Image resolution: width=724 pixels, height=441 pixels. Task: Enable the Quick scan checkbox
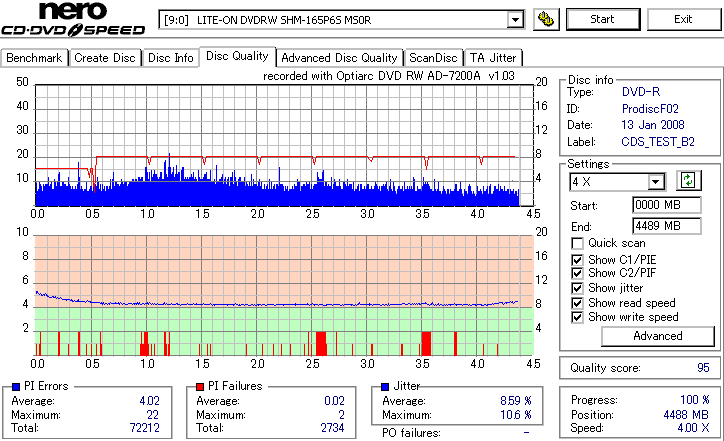pyautogui.click(x=577, y=243)
